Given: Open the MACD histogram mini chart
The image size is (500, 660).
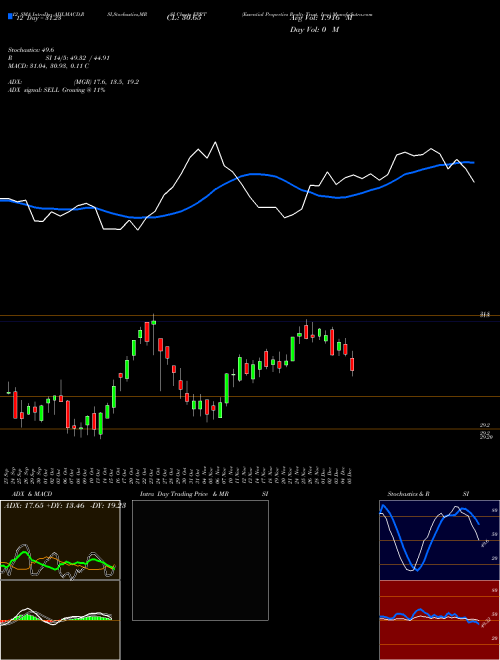Looking at the screenshot, I should click(x=60, y=620).
